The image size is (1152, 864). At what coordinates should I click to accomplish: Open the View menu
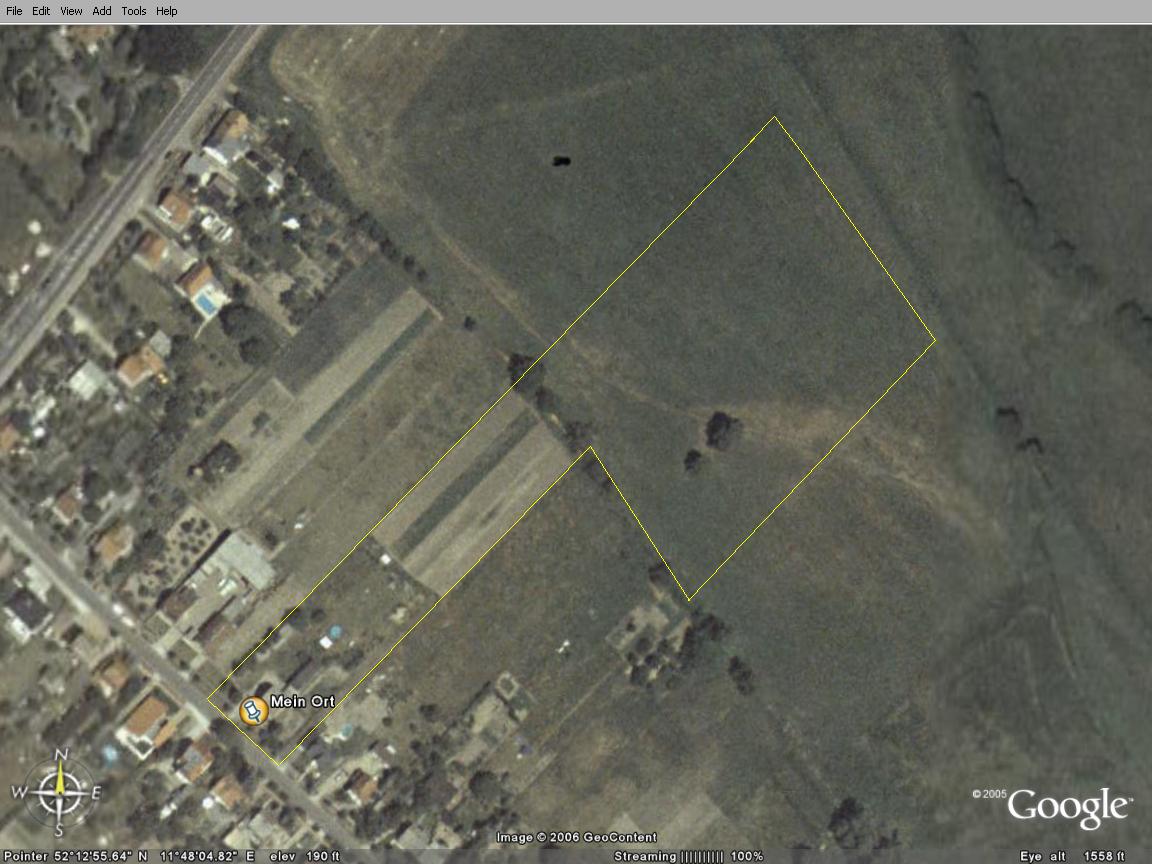[71, 11]
